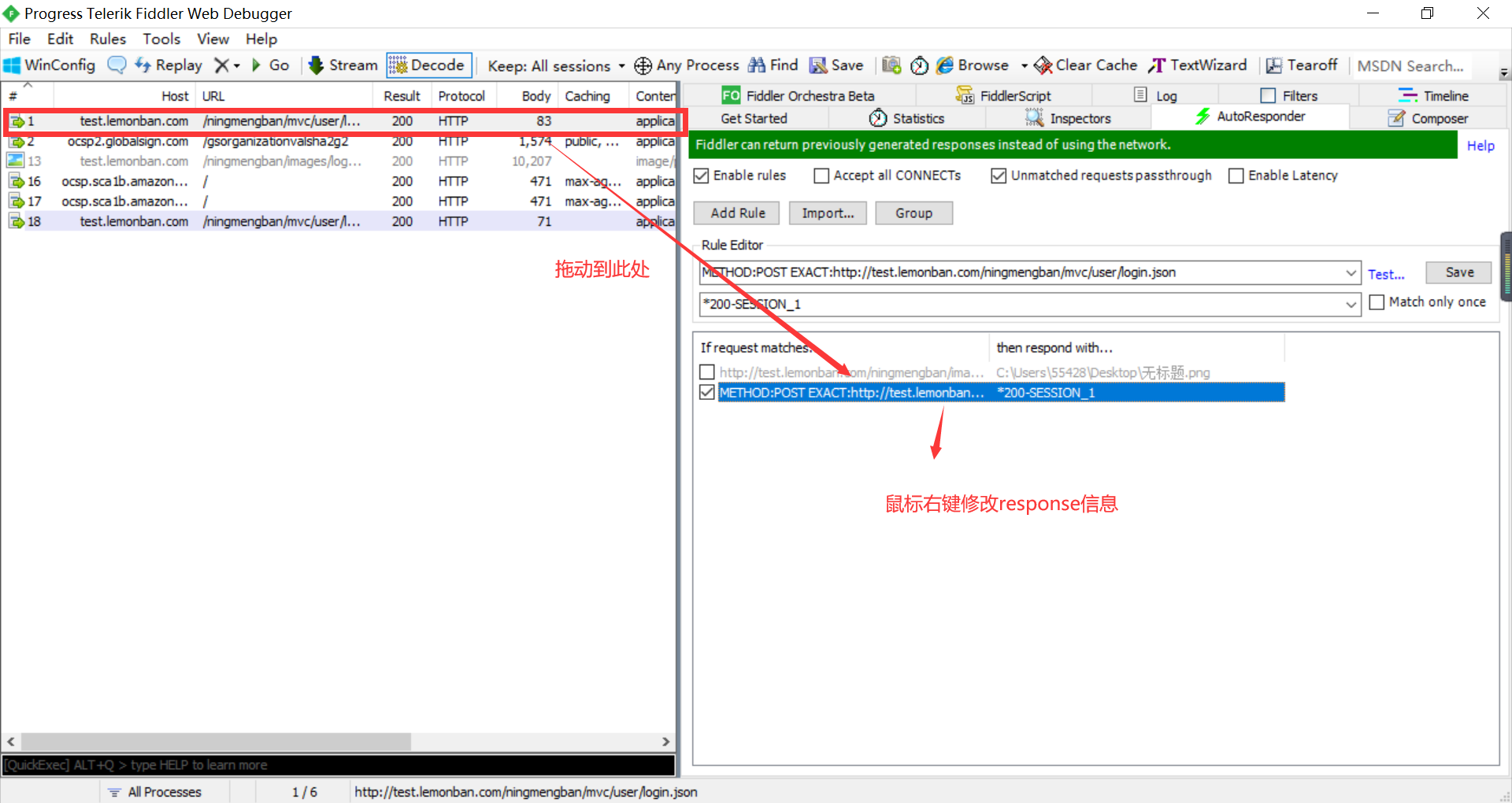Toggle Unmatched requests passthrough checkbox
The width and height of the screenshot is (1512, 803).
pos(999,176)
